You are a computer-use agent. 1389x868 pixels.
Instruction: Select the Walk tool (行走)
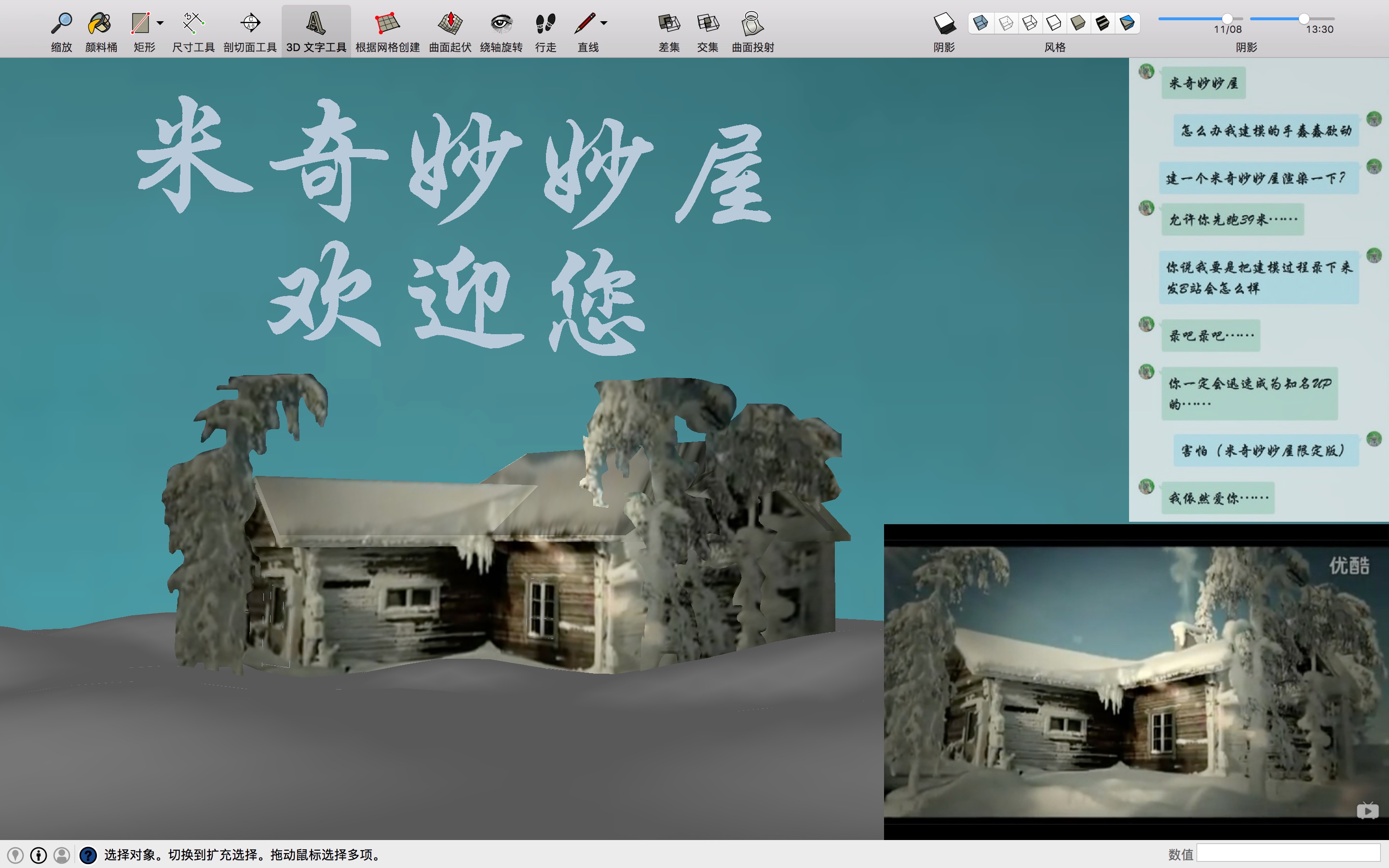coord(545,24)
